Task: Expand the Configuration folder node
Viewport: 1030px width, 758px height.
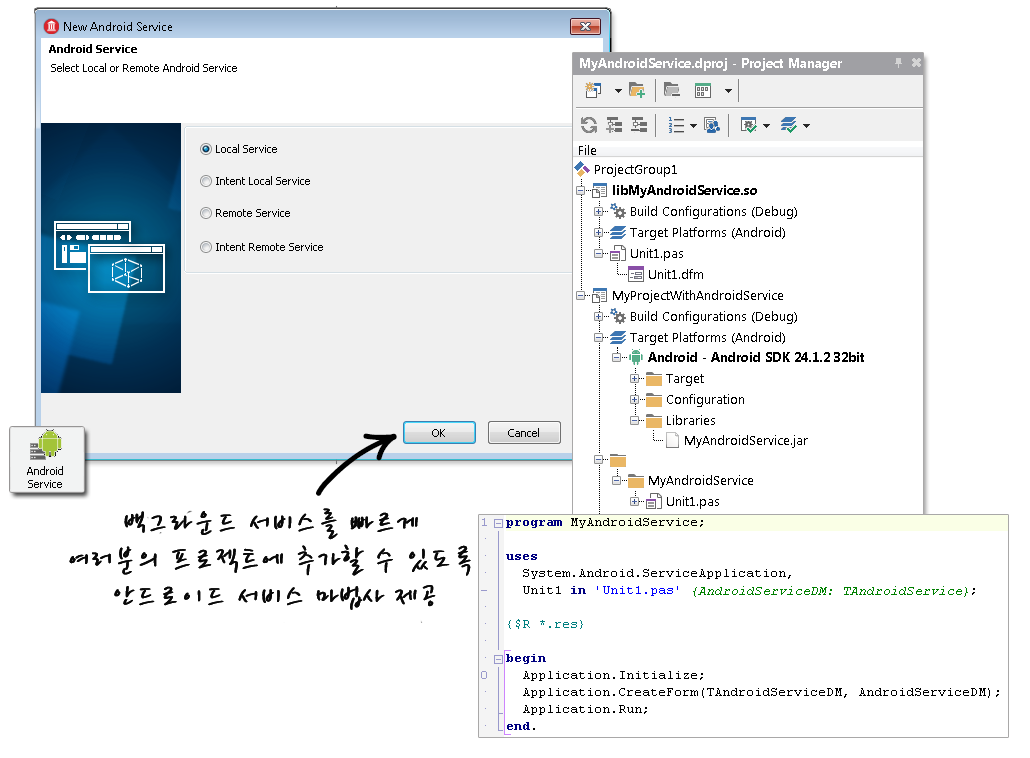Action: coord(635,400)
